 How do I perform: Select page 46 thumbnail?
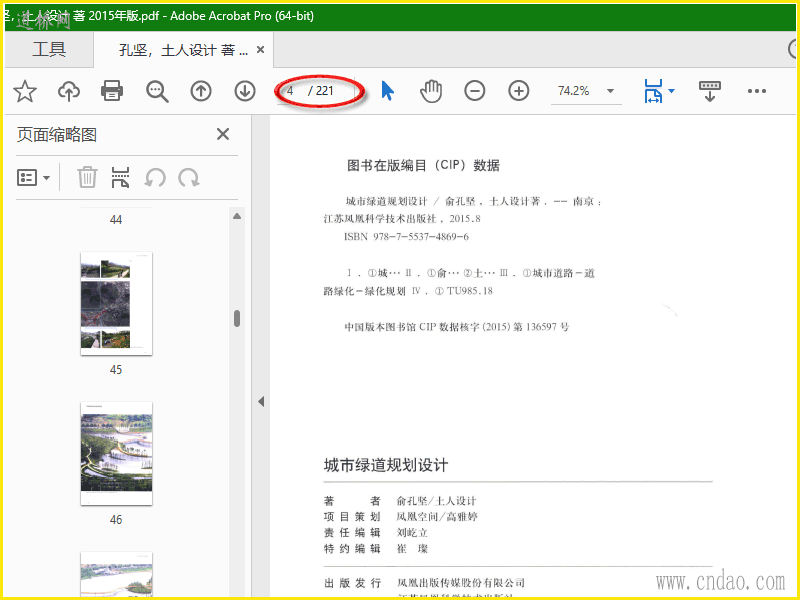116,454
